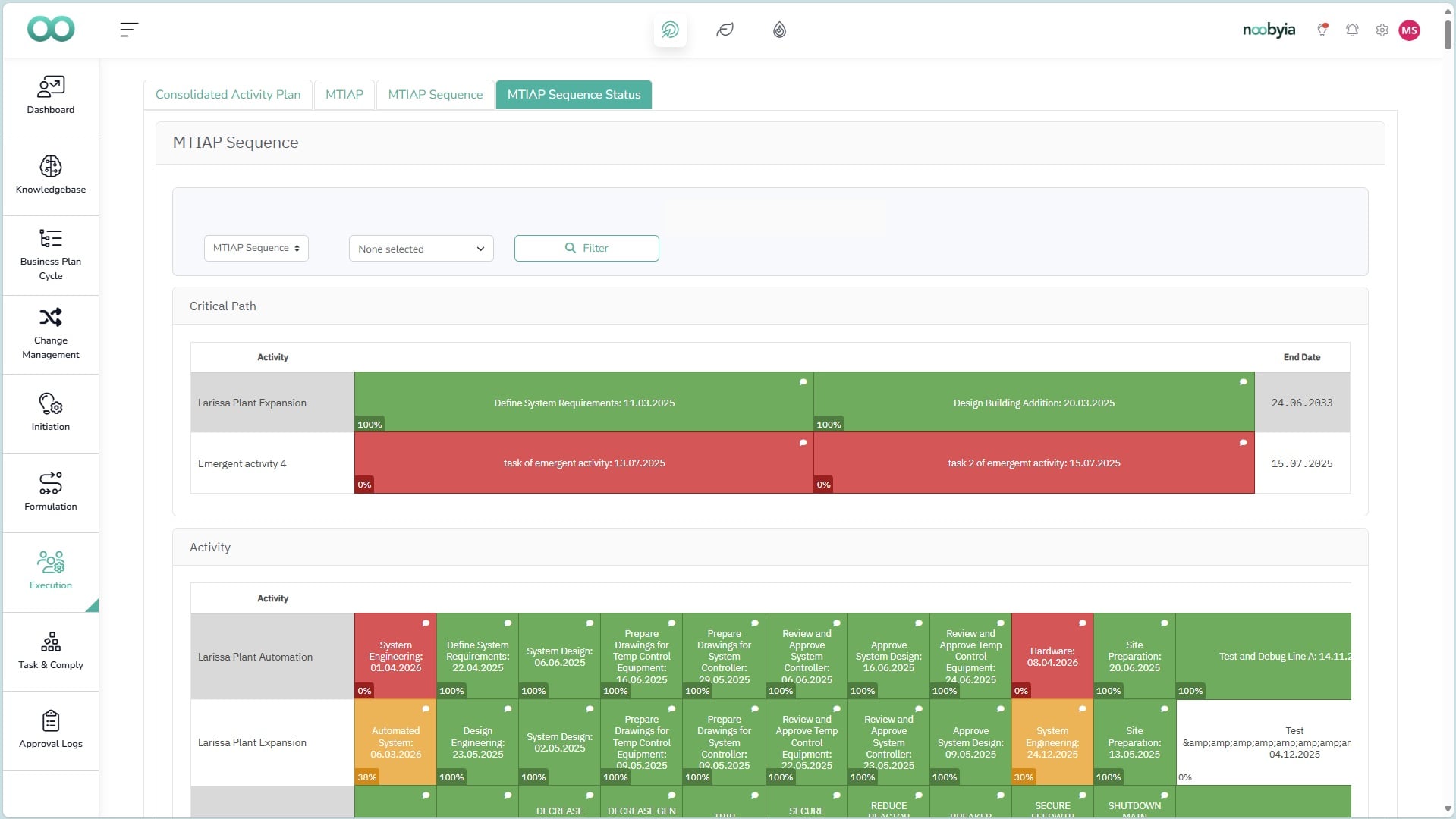Select Site Preparation 13.05.2025 cell
Viewport: 1456px width, 819px height.
1134,742
